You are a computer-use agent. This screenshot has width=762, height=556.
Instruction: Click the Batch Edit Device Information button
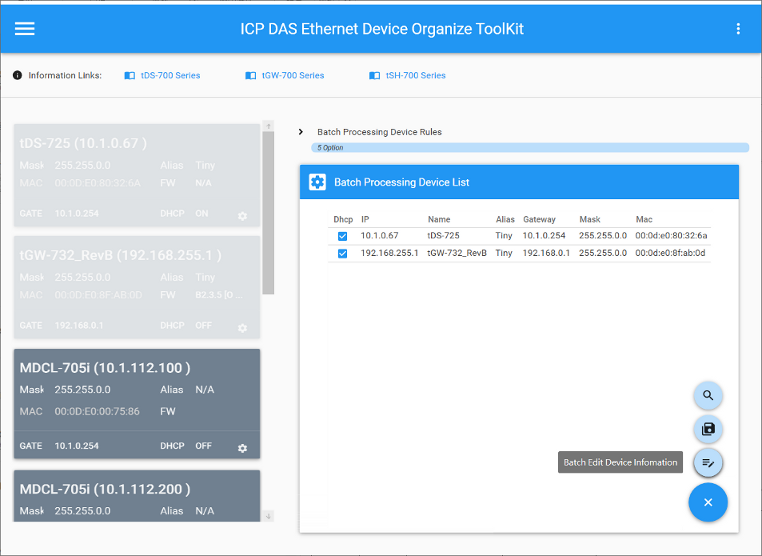708,463
